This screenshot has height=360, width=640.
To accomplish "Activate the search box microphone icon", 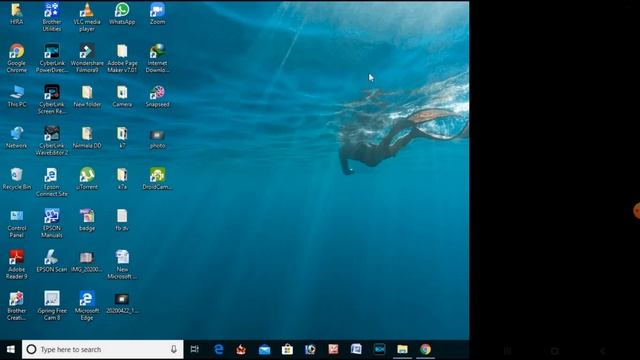I will (x=173, y=349).
